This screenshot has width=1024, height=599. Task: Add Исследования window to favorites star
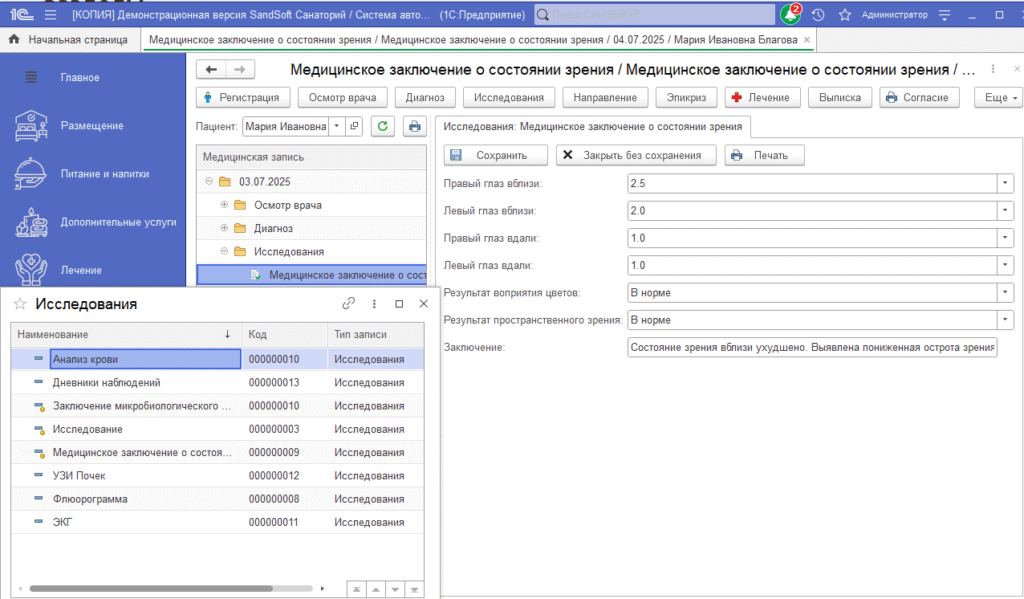(20, 304)
